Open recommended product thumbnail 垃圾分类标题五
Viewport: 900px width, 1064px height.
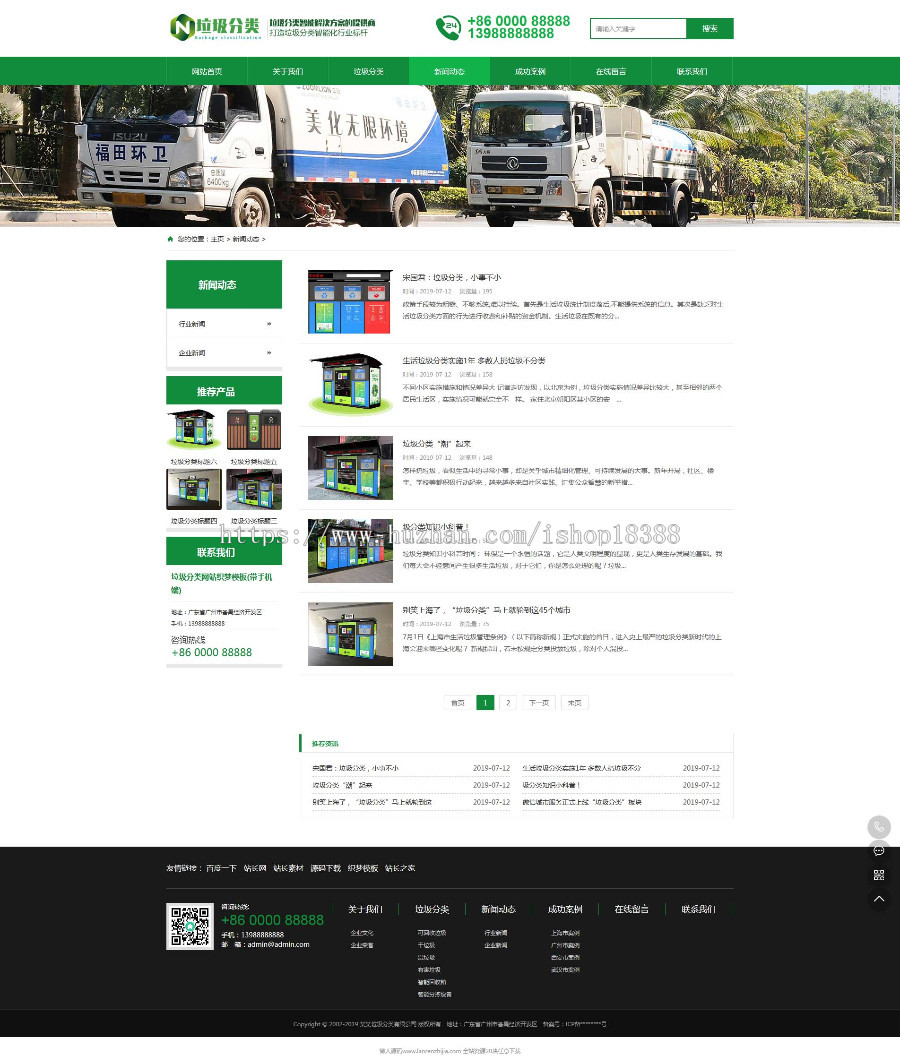point(254,430)
